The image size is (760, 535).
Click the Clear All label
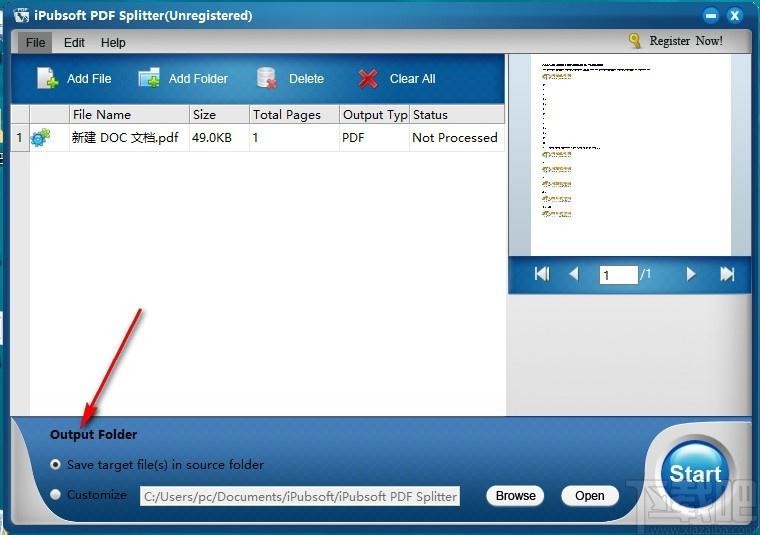(x=412, y=79)
